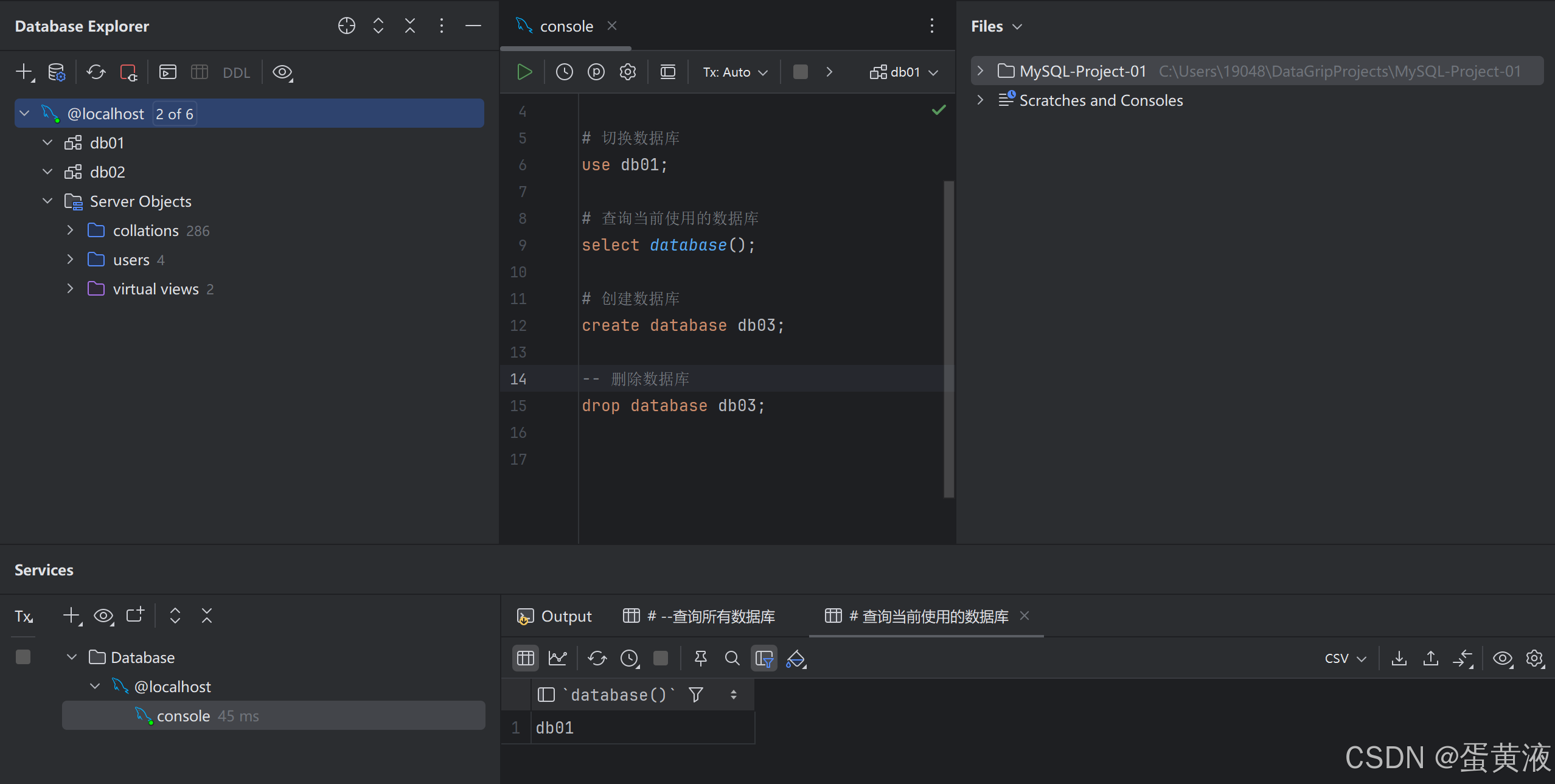Open the db01 schema selector dropdown
The height and width of the screenshot is (784, 1555).
904,72
